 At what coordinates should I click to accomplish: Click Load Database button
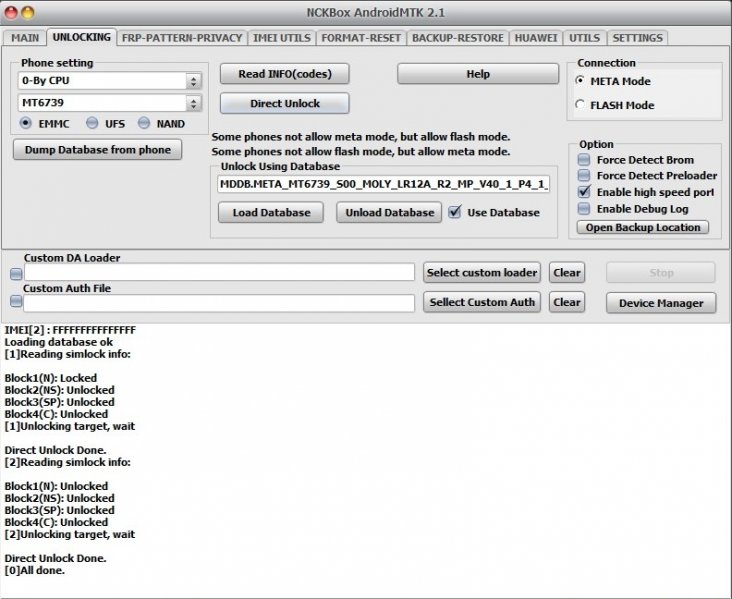point(271,212)
